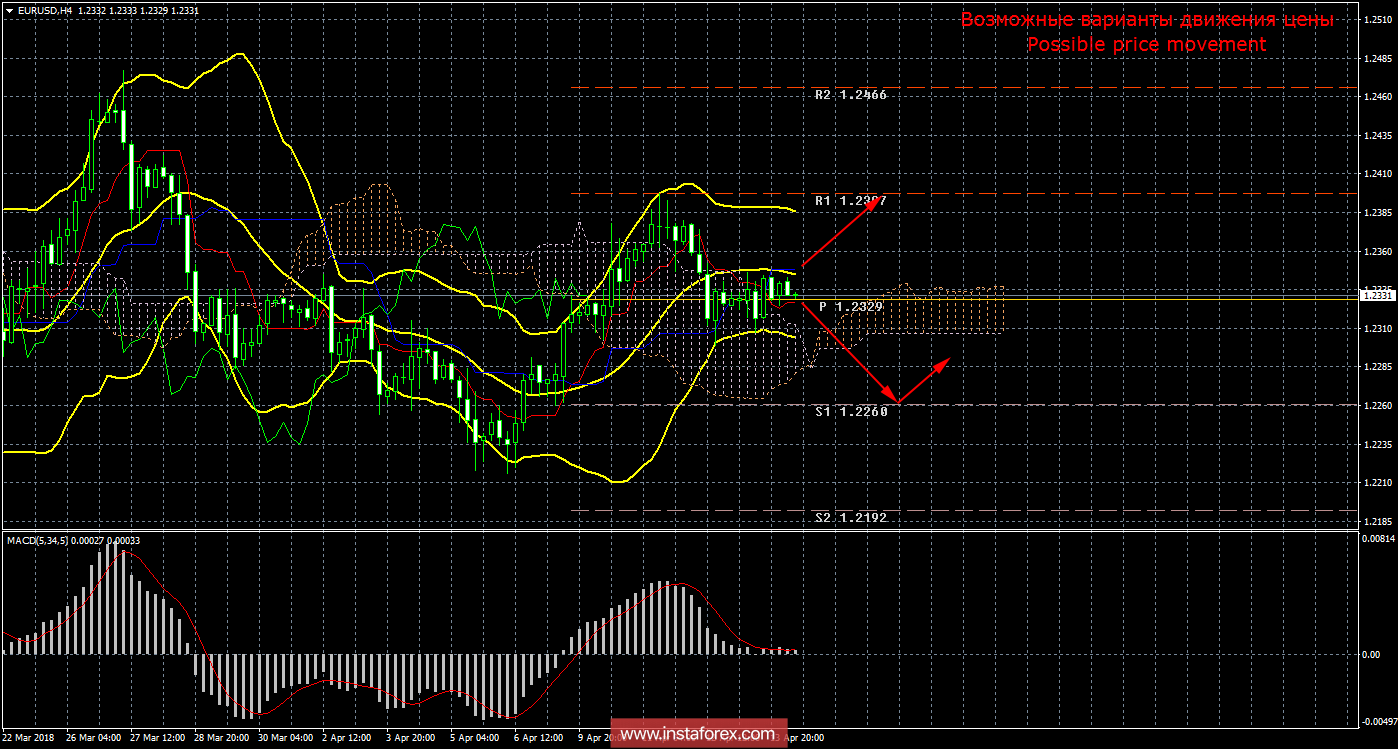Select the R1 pivot level label
Screen dimensions: 1398x749
tap(850, 201)
